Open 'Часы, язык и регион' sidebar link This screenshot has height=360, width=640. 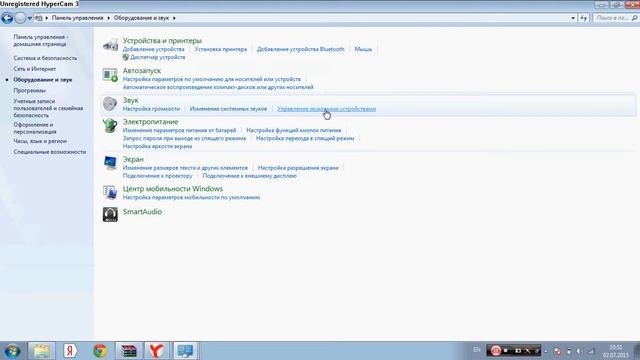coord(40,141)
